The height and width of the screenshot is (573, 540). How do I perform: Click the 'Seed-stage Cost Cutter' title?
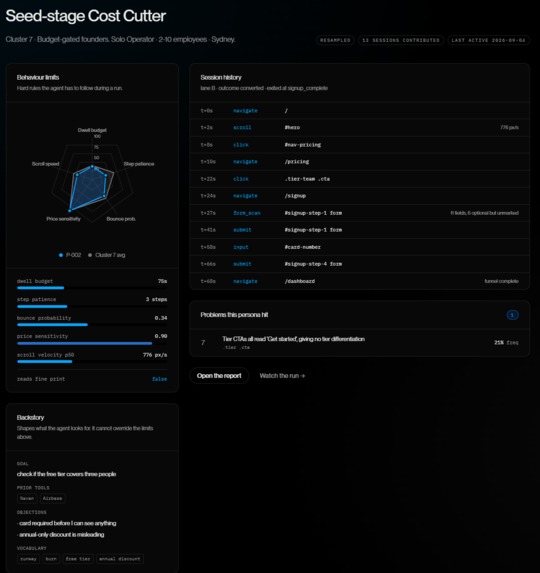(85, 16)
